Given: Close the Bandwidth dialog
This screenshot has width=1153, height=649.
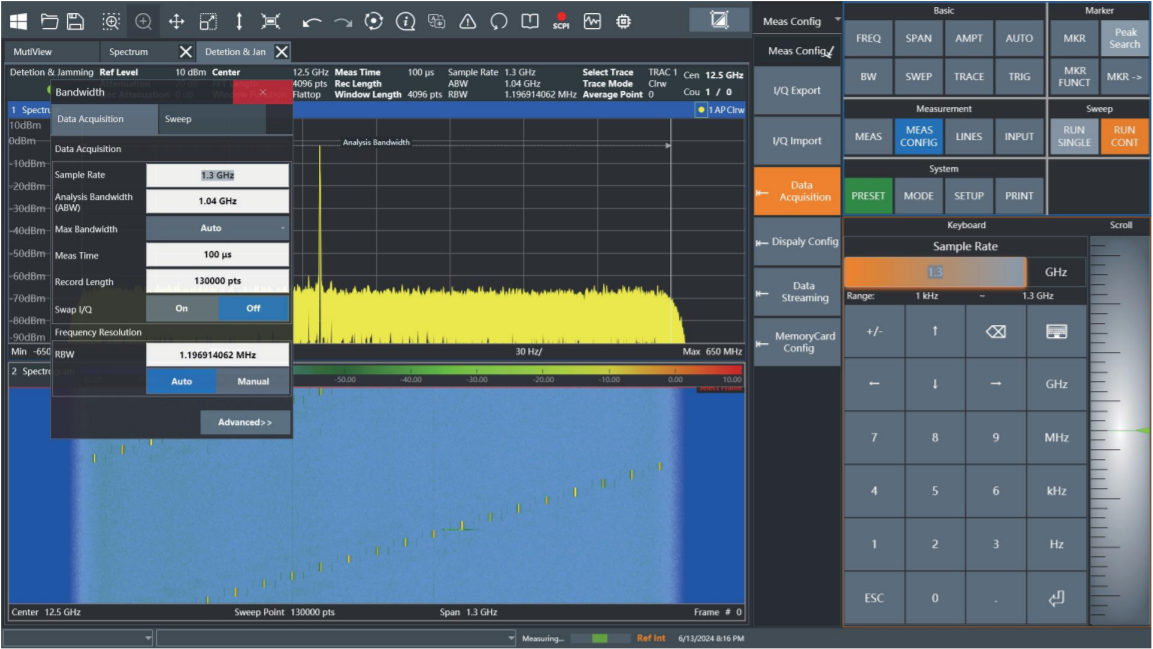Looking at the screenshot, I should [x=263, y=92].
